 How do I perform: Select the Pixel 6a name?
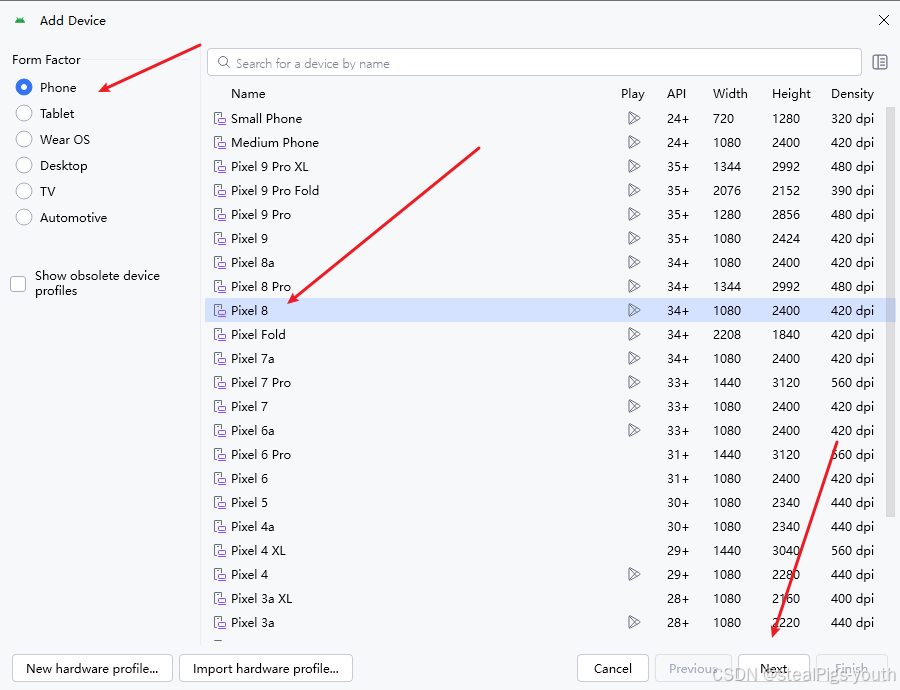tap(253, 431)
